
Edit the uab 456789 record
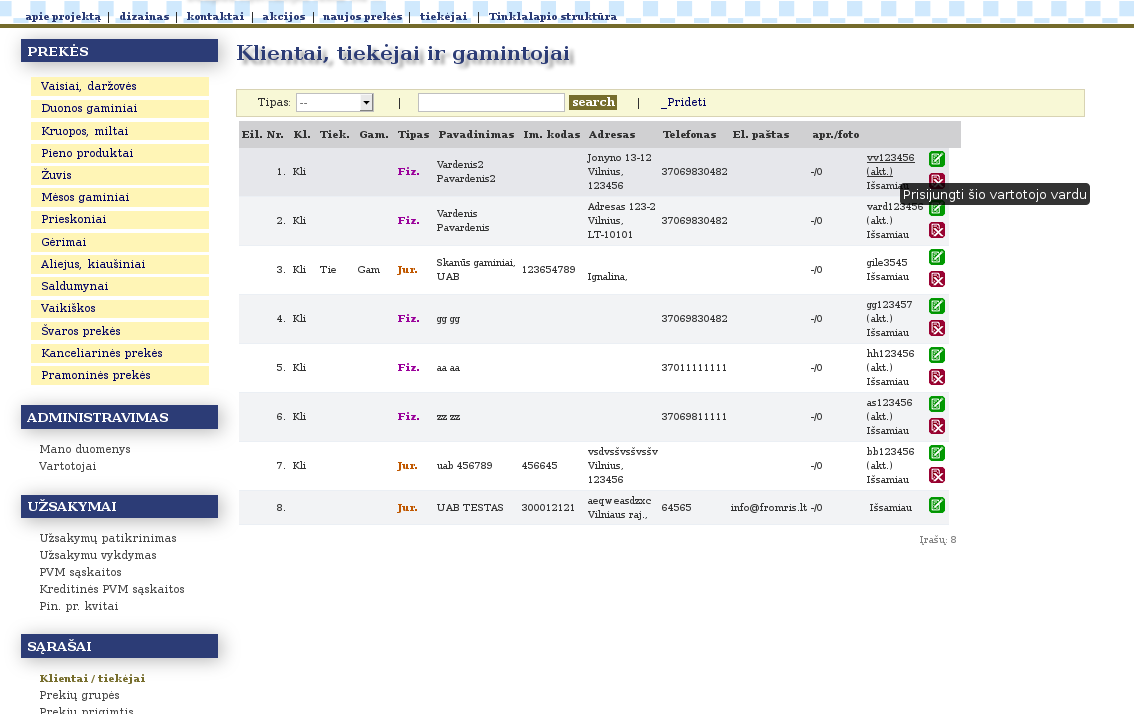[937, 453]
